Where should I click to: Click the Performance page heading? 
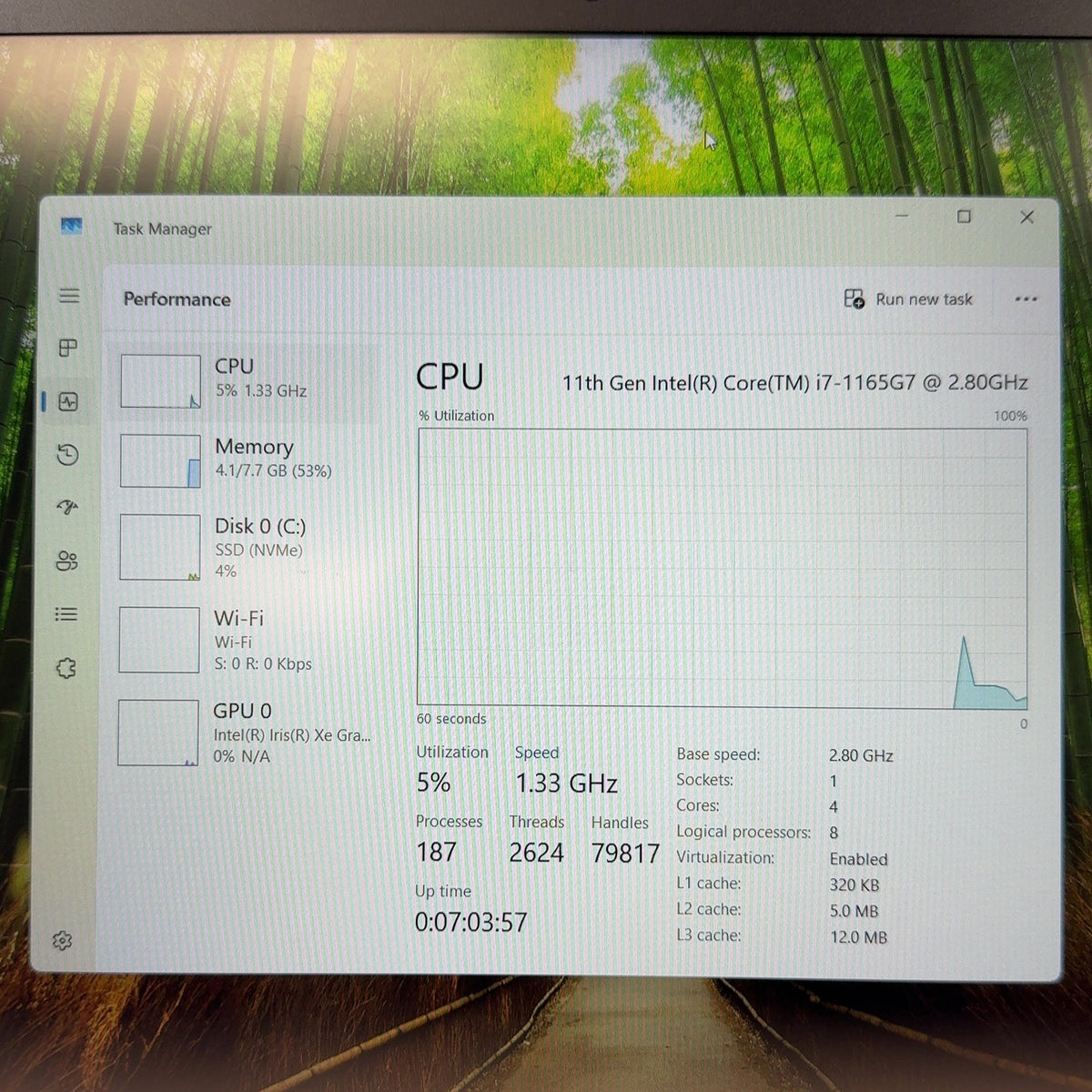177,298
